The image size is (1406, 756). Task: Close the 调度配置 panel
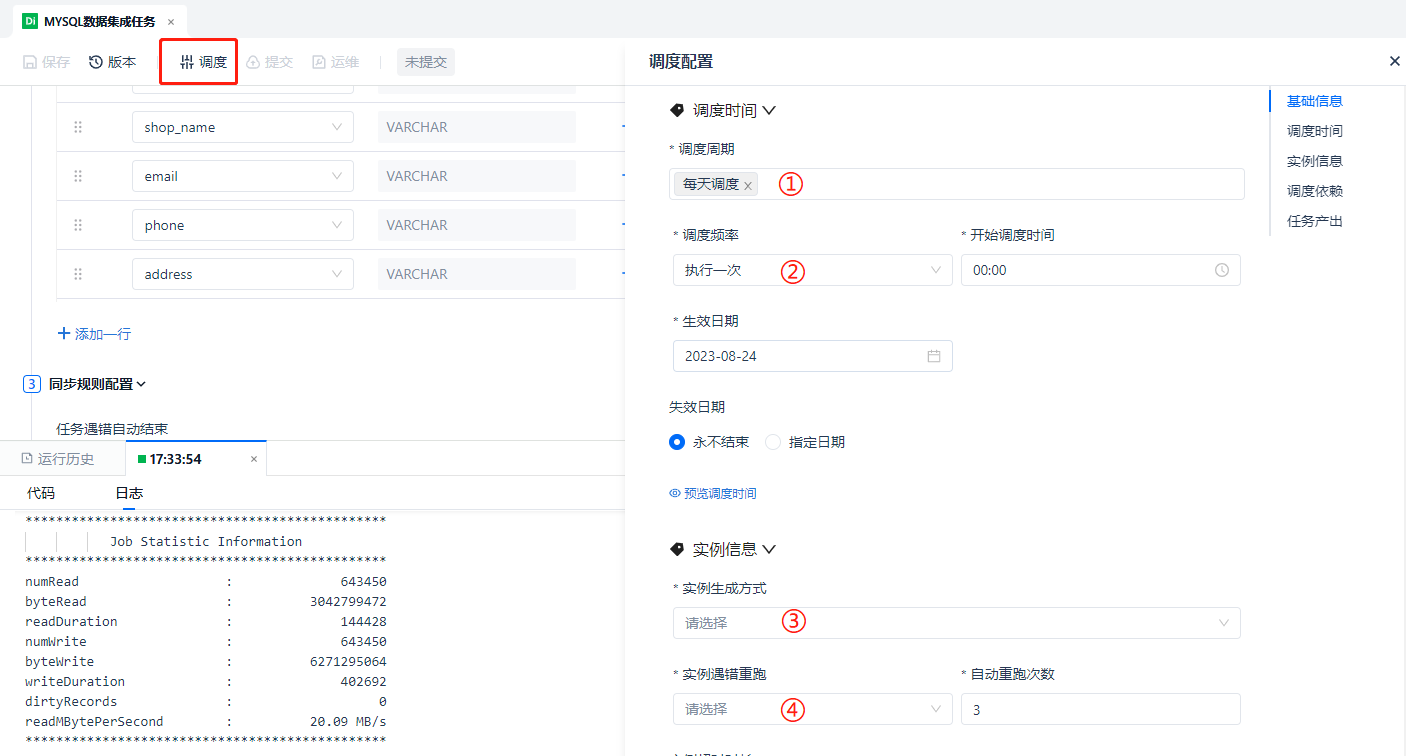tap(1394, 61)
